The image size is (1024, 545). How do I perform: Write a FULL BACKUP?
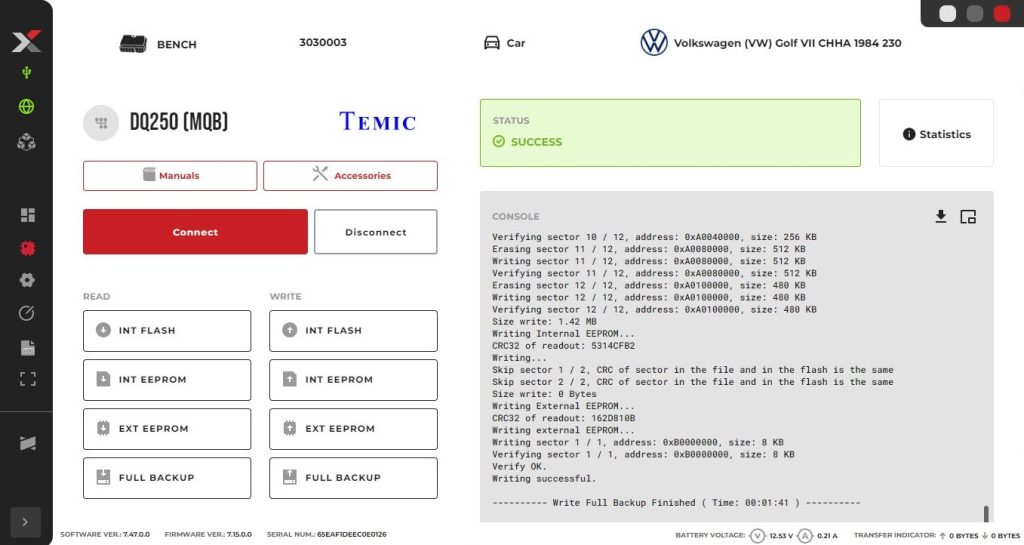(x=353, y=478)
